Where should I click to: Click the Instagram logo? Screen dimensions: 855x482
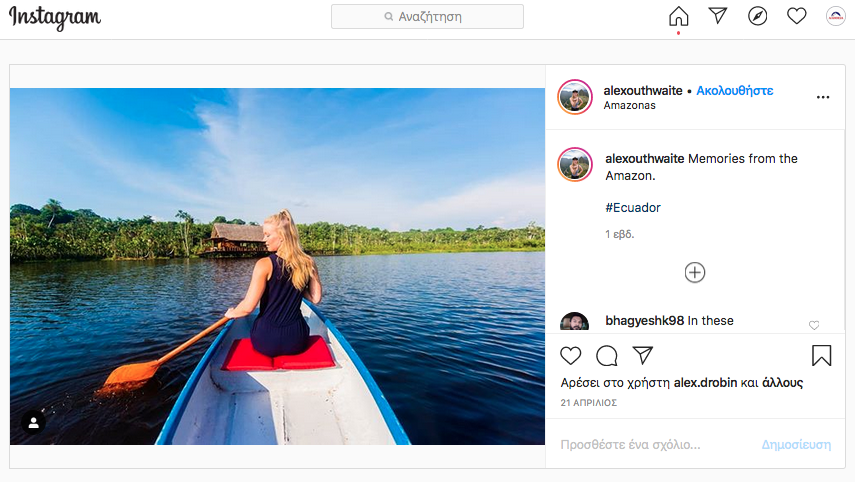[55, 17]
